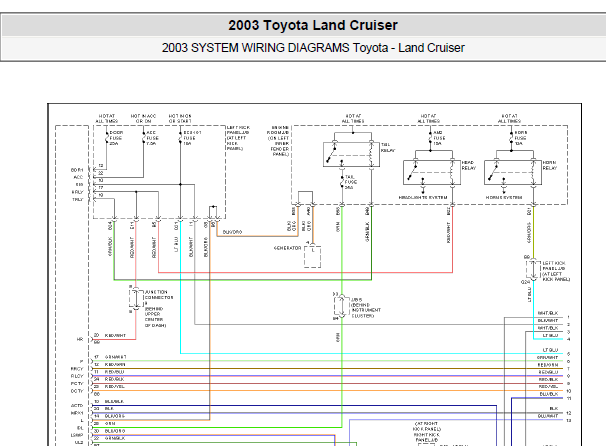Viewport: 606px width, 446px height.
Task: Click the RLCY terminal label
Action: 77,376
